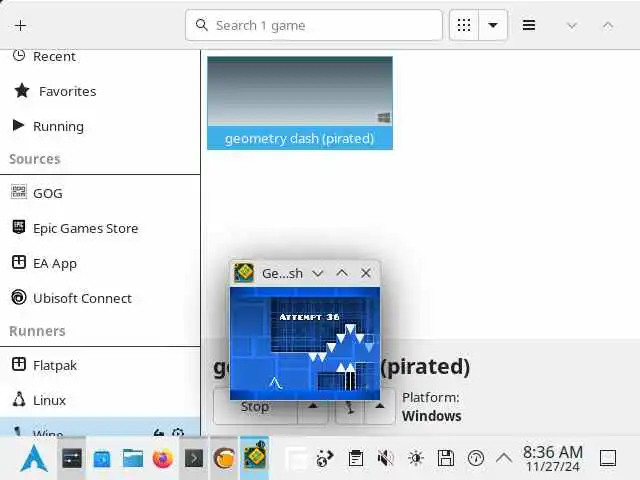This screenshot has width=640, height=480.
Task: Open the Arch Linux application launcher
Action: (34, 458)
